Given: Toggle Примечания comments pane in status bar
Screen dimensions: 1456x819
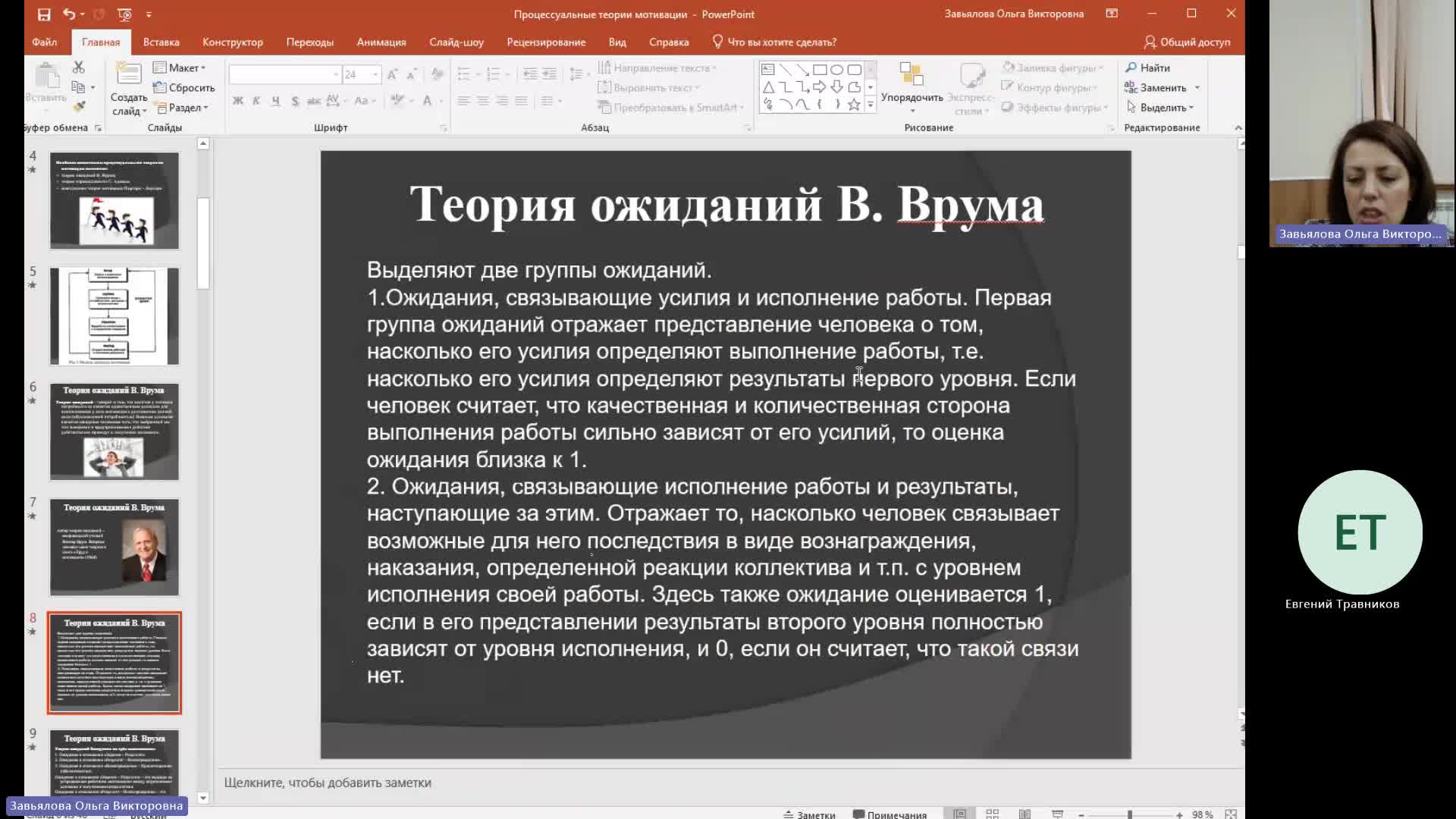Looking at the screenshot, I should click(890, 814).
